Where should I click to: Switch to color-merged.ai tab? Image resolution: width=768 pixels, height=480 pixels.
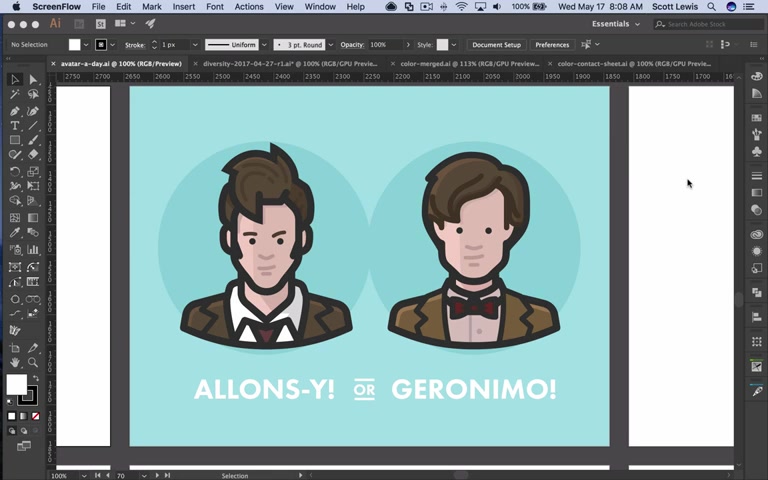click(x=470, y=64)
